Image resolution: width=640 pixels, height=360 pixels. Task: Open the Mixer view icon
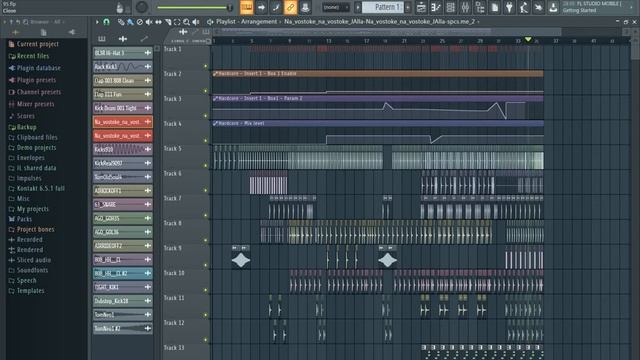465,7
